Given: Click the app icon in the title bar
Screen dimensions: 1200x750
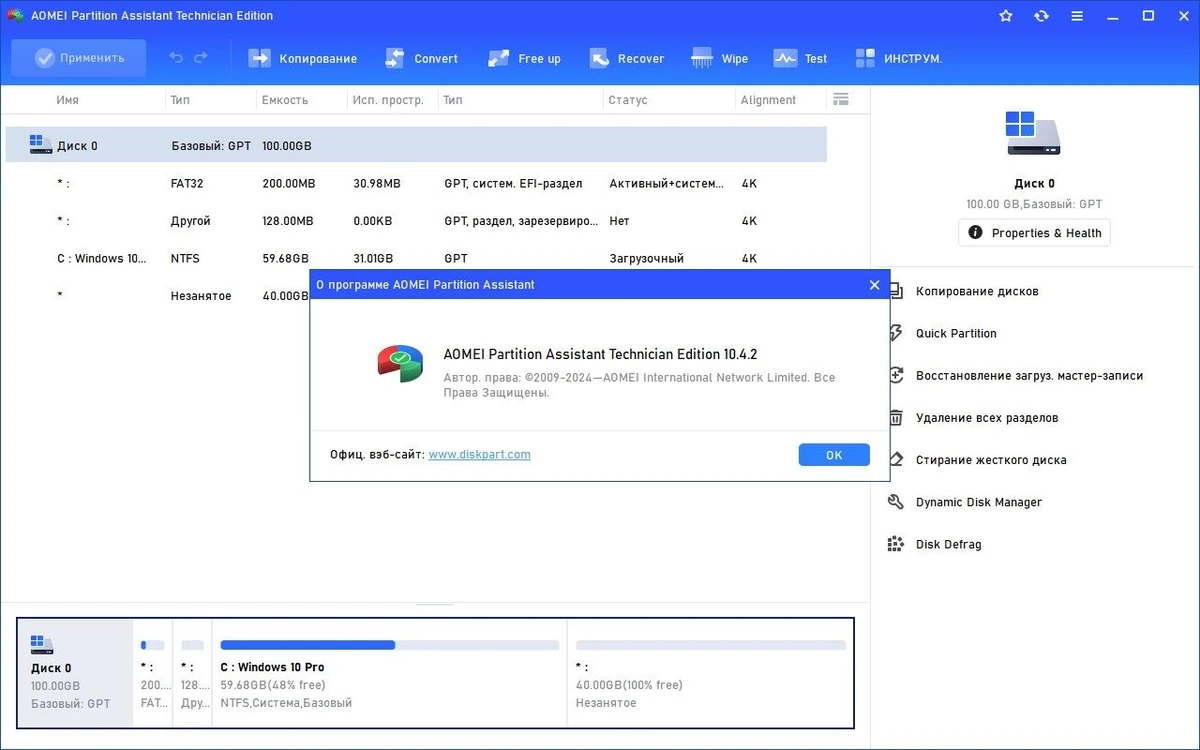Looking at the screenshot, I should pyautogui.click(x=15, y=16).
